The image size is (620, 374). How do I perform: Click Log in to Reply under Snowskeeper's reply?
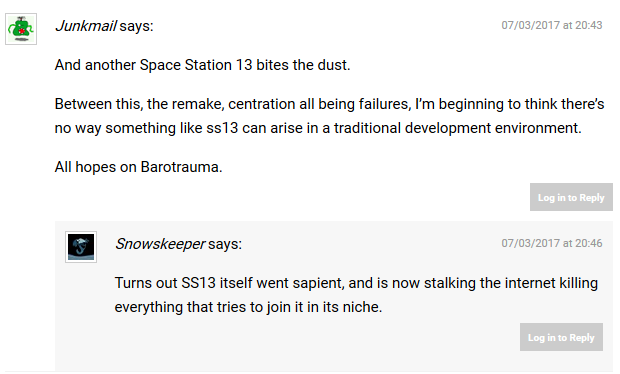[x=561, y=337]
